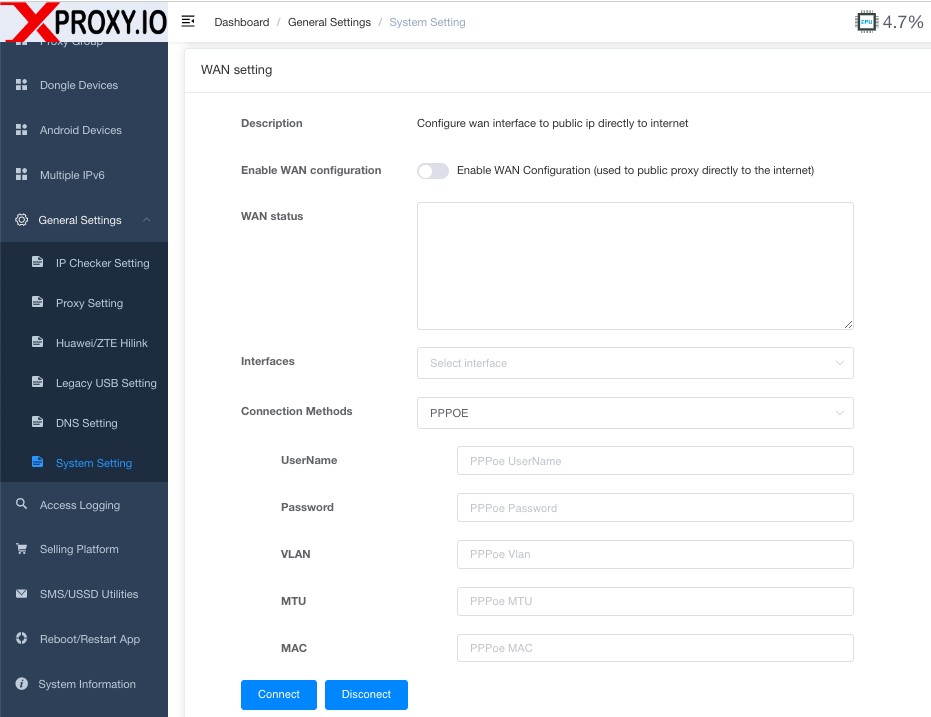The image size is (931, 717).
Task: Click the Connect button
Action: [278, 694]
